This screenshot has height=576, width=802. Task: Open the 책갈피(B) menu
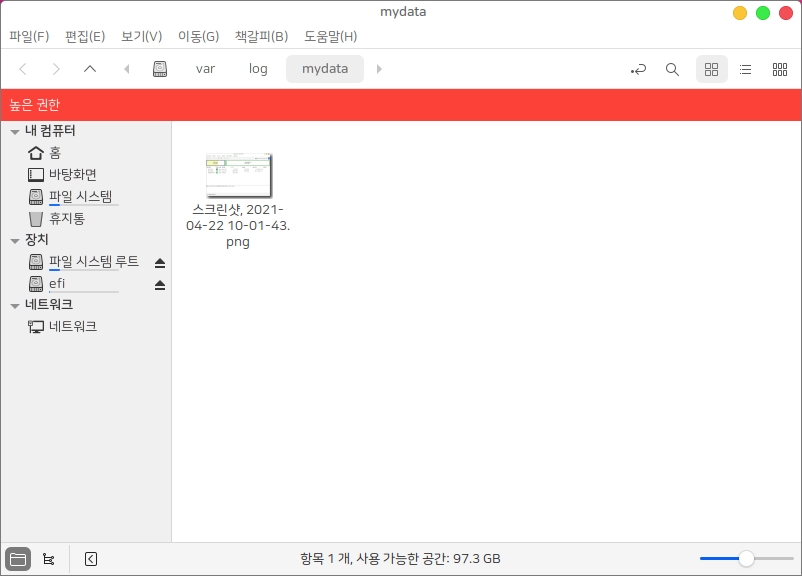pos(261,36)
